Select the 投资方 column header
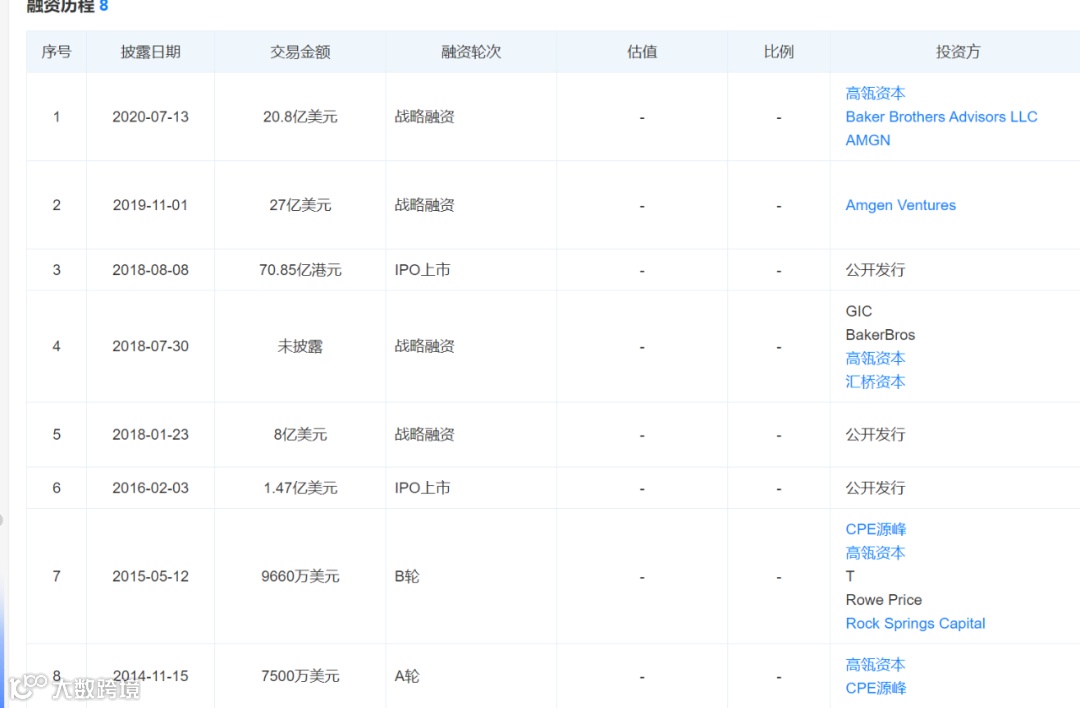Viewport: 1080px width, 708px height. [x=957, y=52]
